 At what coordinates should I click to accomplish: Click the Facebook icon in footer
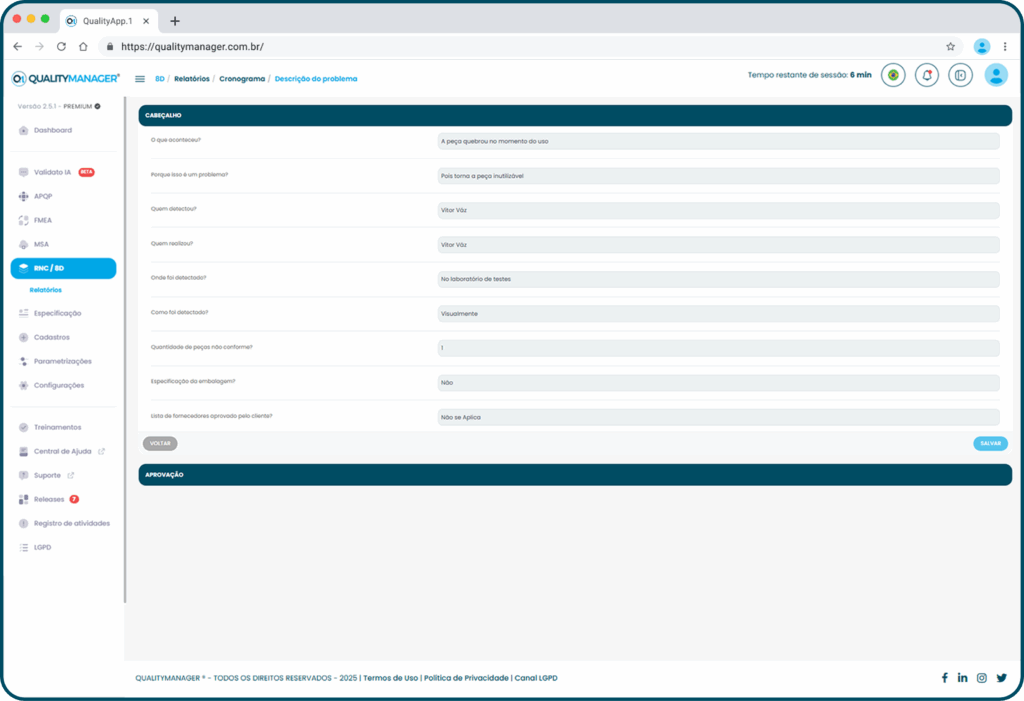click(944, 678)
